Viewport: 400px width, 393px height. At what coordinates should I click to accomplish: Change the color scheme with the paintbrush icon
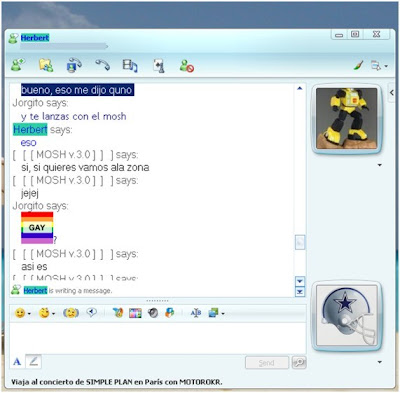358,66
